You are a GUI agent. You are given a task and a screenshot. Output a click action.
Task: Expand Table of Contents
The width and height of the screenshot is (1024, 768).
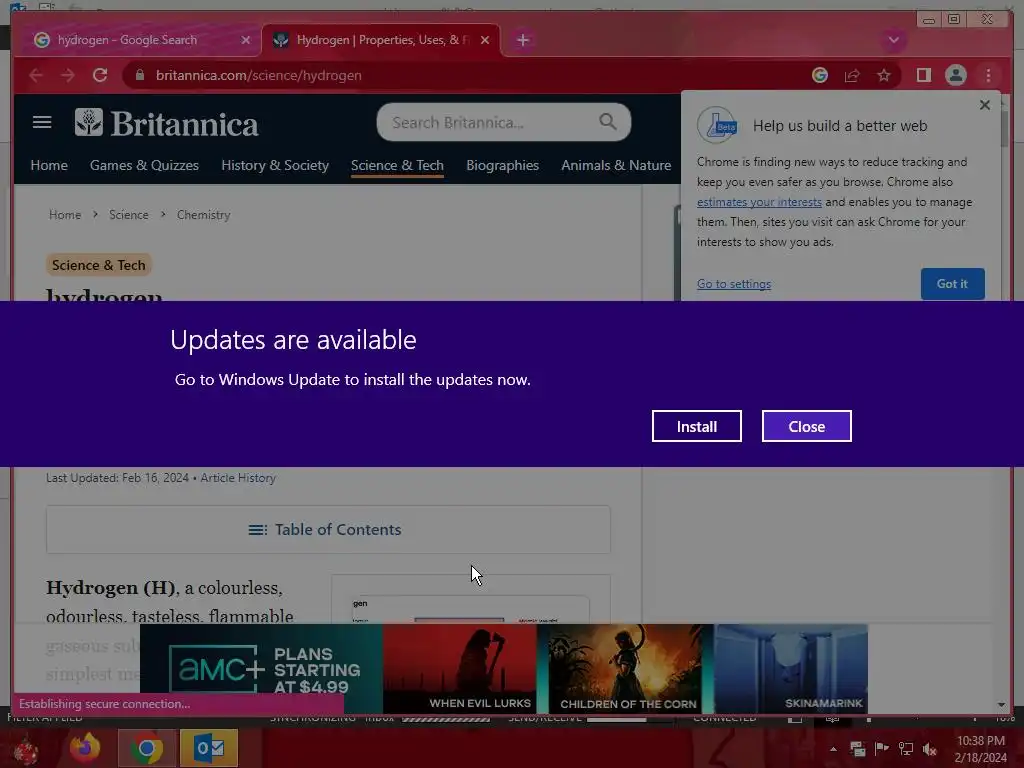point(328,530)
